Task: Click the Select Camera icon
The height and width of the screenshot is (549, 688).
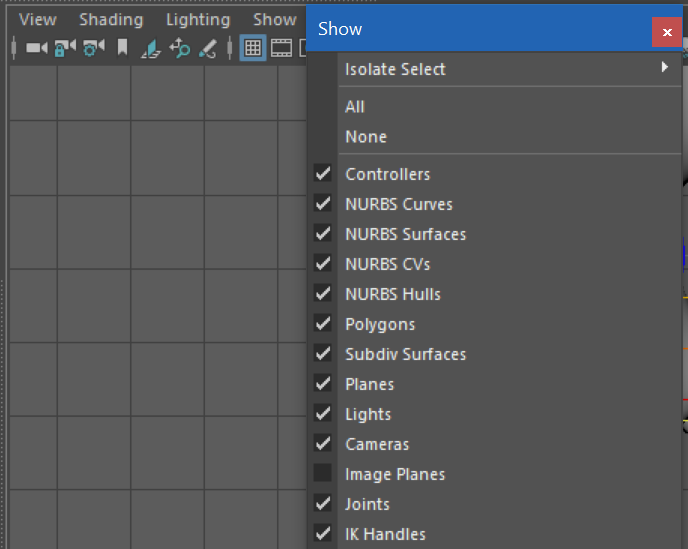Action: pyautogui.click(x=36, y=48)
